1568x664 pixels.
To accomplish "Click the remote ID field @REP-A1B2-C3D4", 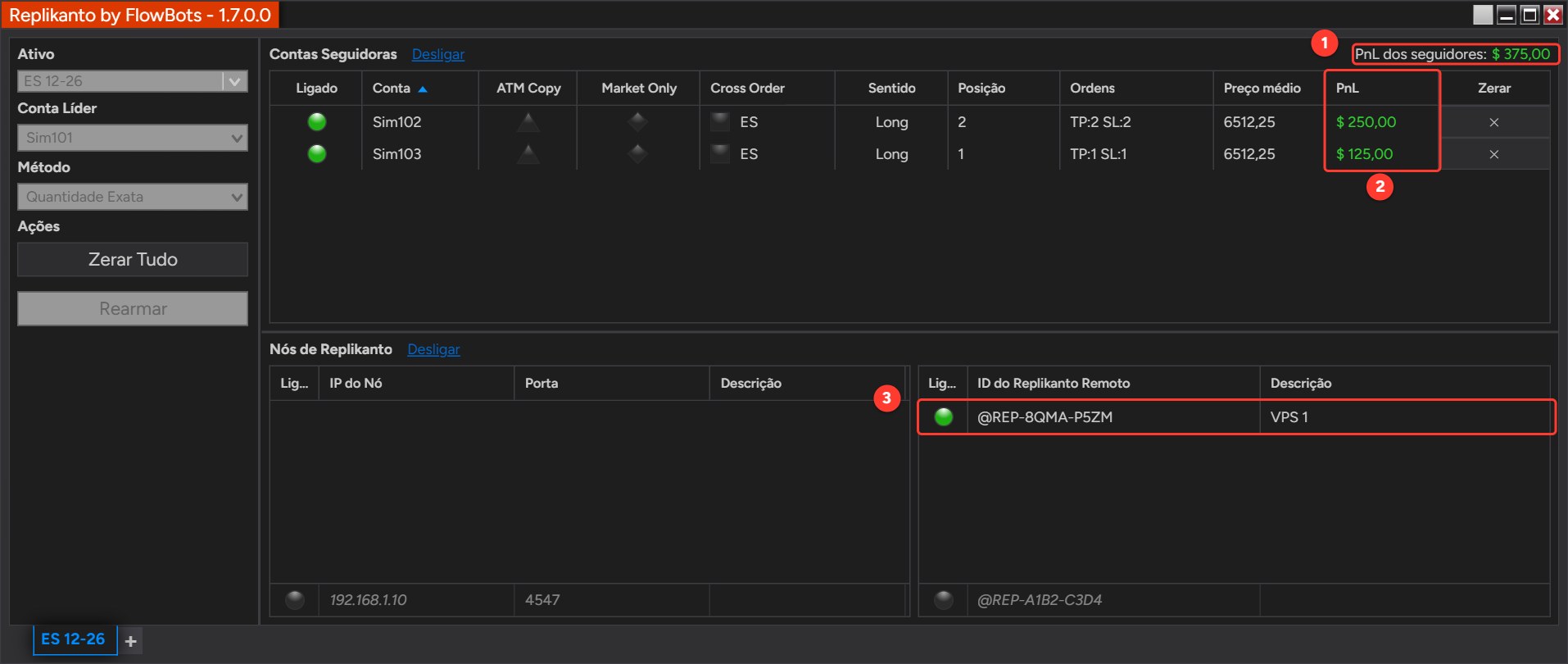I will (x=1113, y=600).
